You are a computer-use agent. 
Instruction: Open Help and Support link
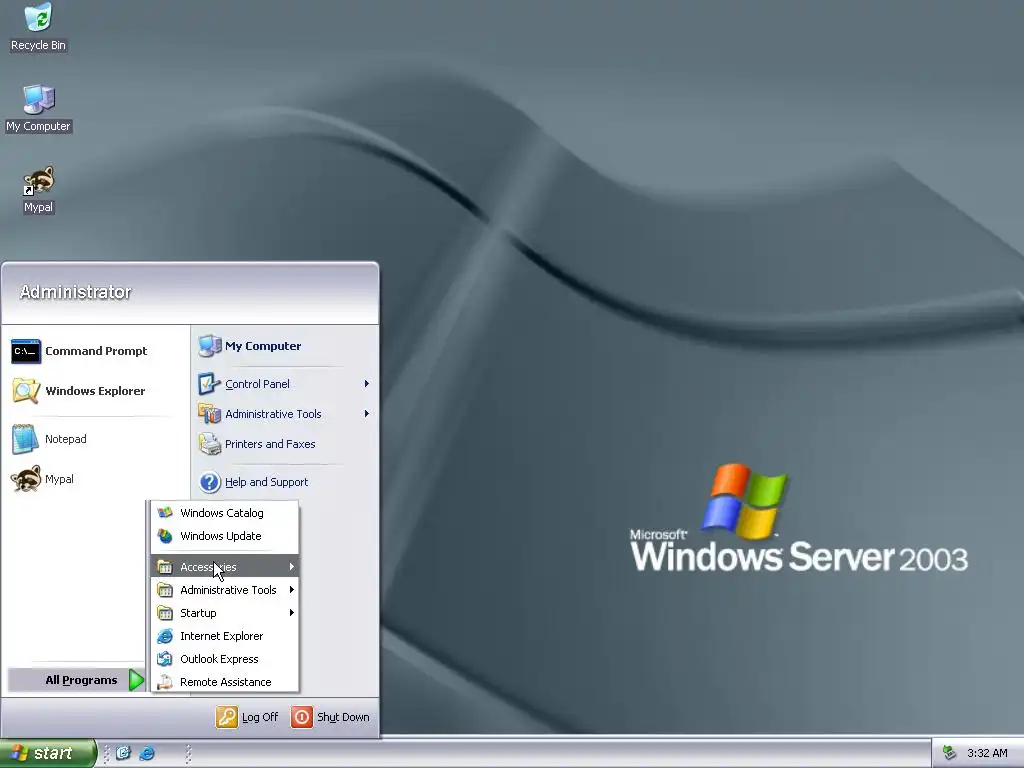(266, 482)
